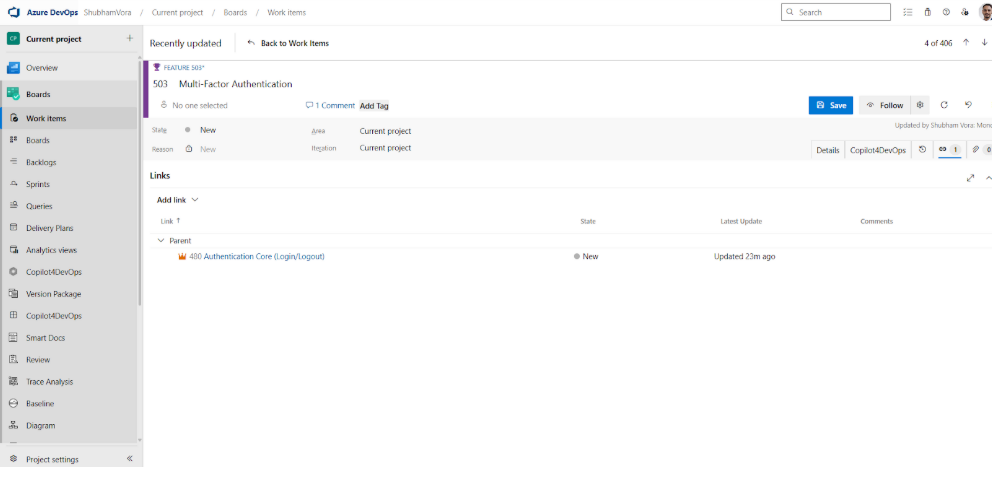Click the Save button
Screen dimensions: 1002x483
[x=830, y=105]
